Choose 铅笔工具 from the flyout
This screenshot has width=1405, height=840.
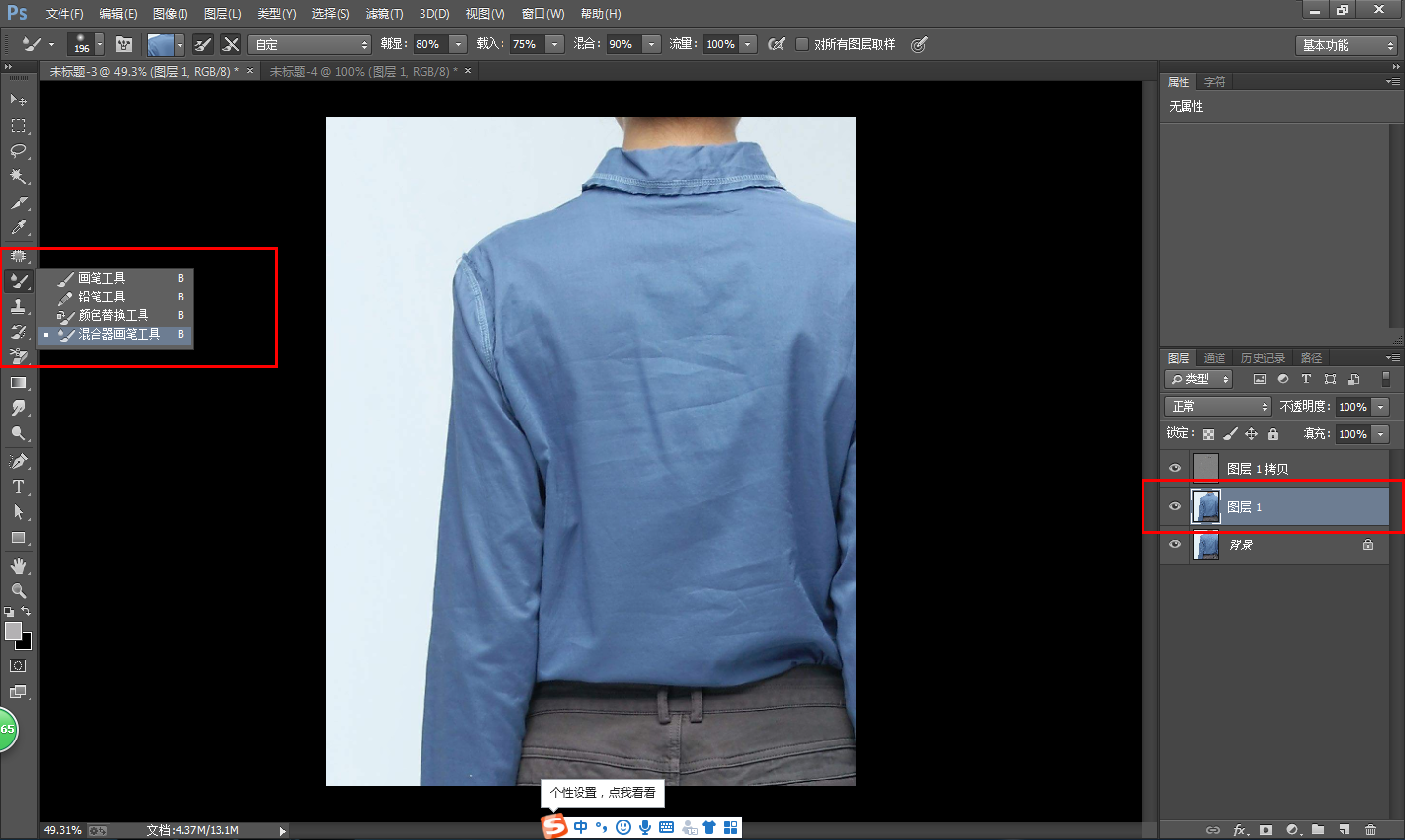point(101,297)
